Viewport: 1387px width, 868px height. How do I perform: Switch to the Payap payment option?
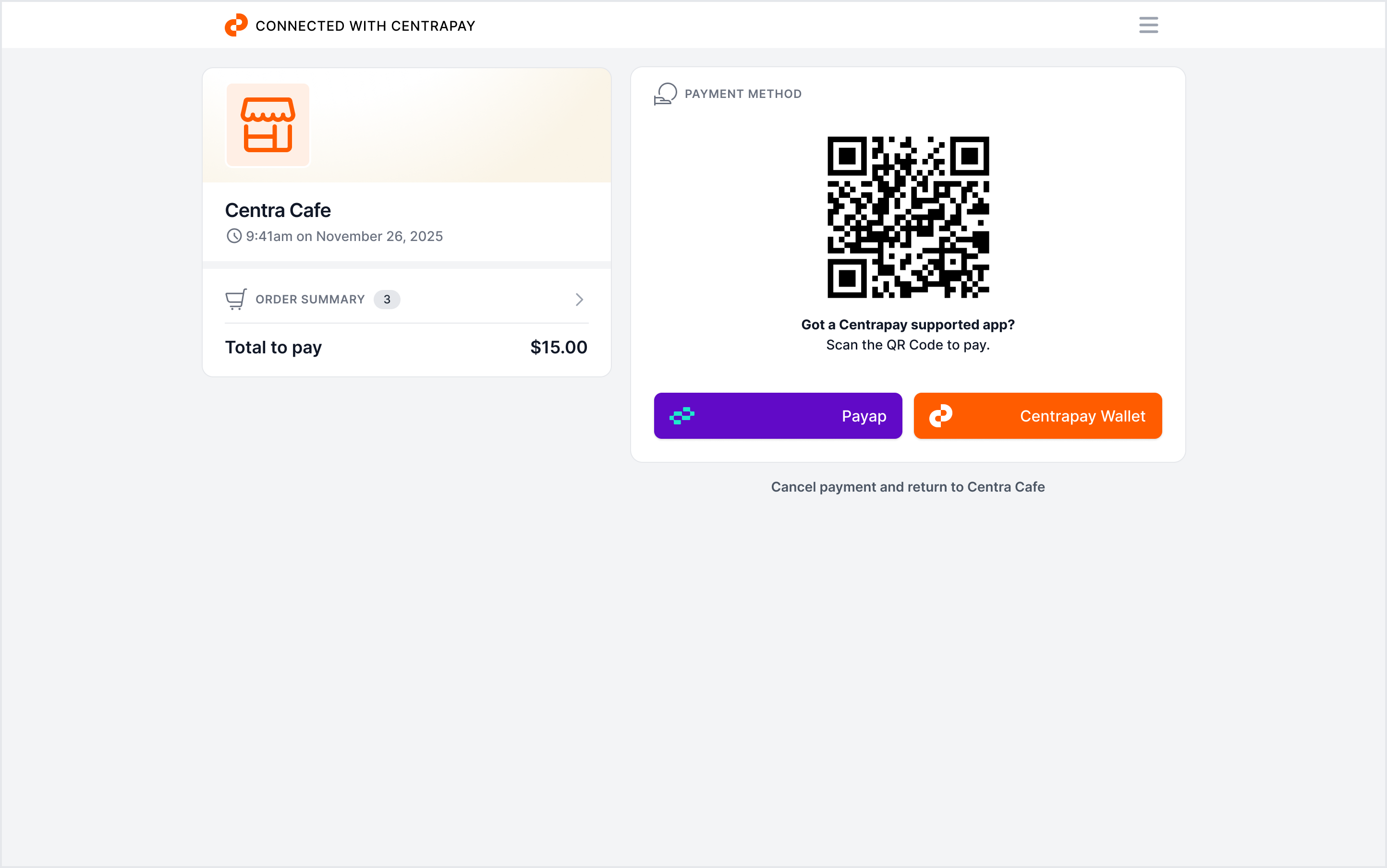(778, 416)
